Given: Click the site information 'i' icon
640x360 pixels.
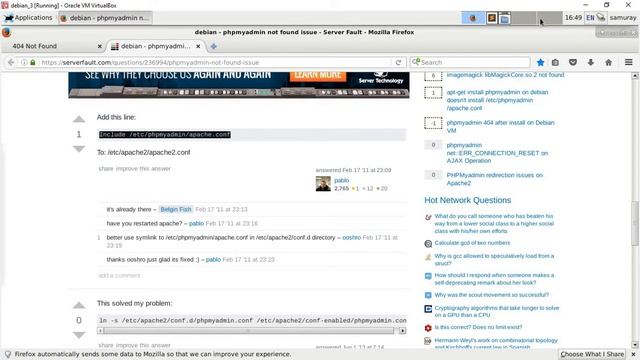Looking at the screenshot, I should 24,62.
